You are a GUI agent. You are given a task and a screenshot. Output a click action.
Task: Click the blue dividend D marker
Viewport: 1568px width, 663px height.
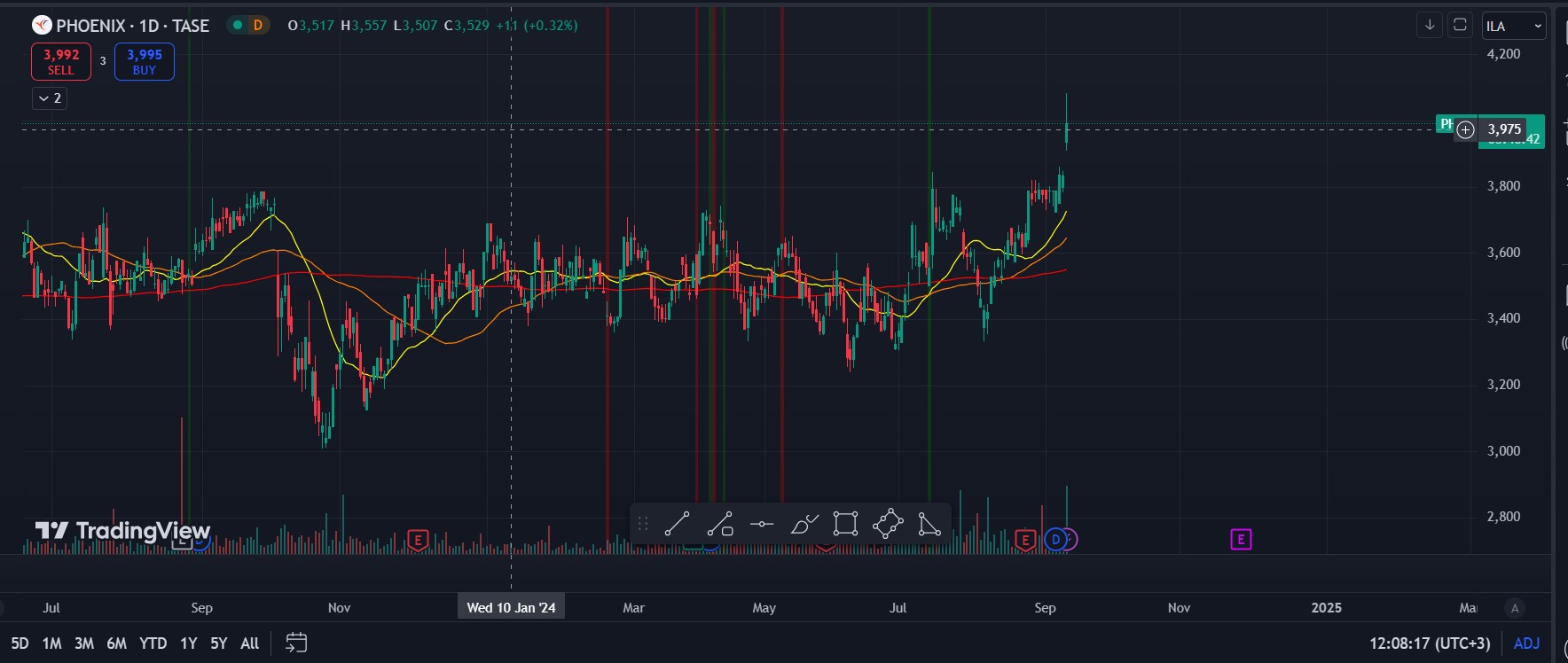point(1054,539)
